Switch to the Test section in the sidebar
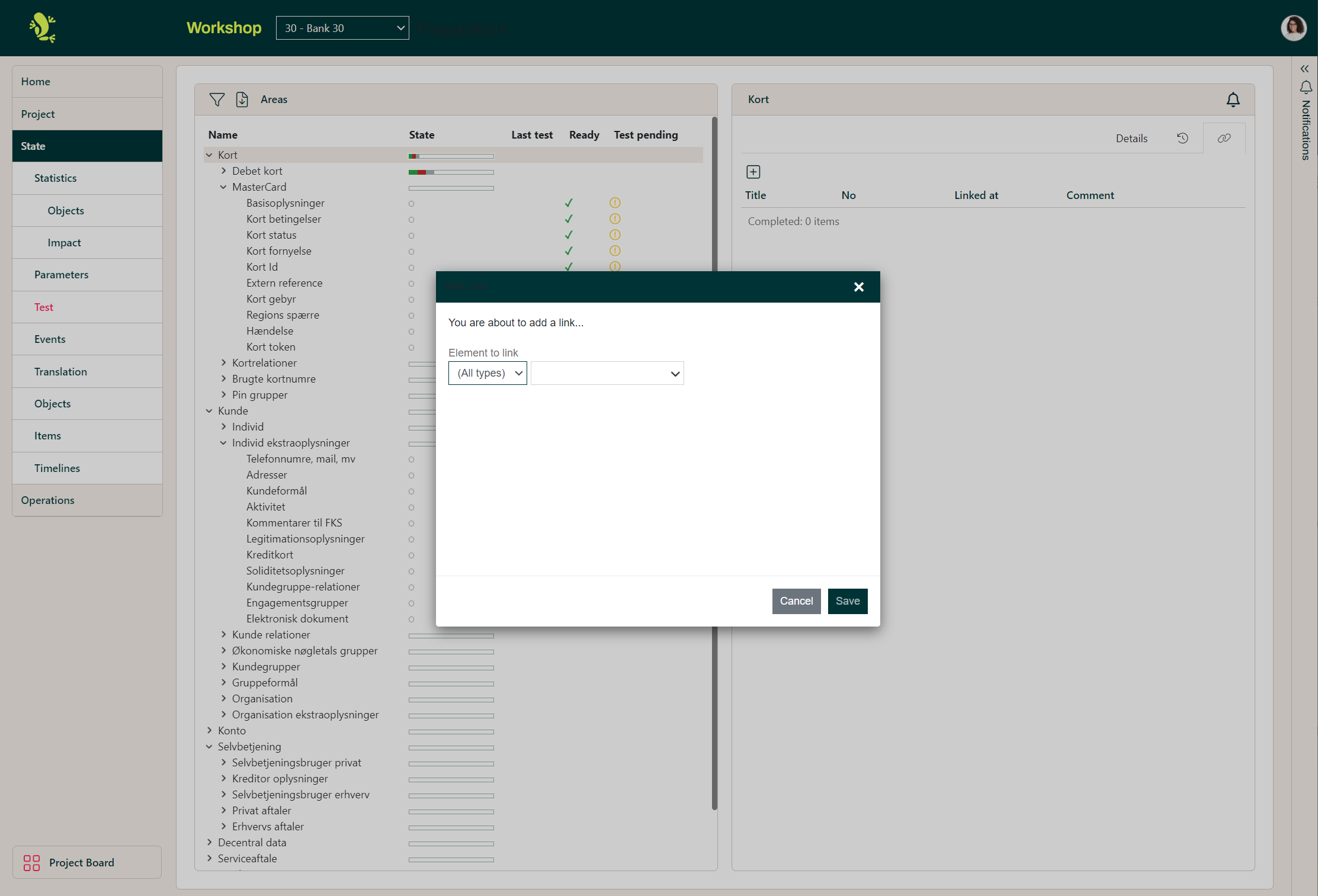 point(43,307)
